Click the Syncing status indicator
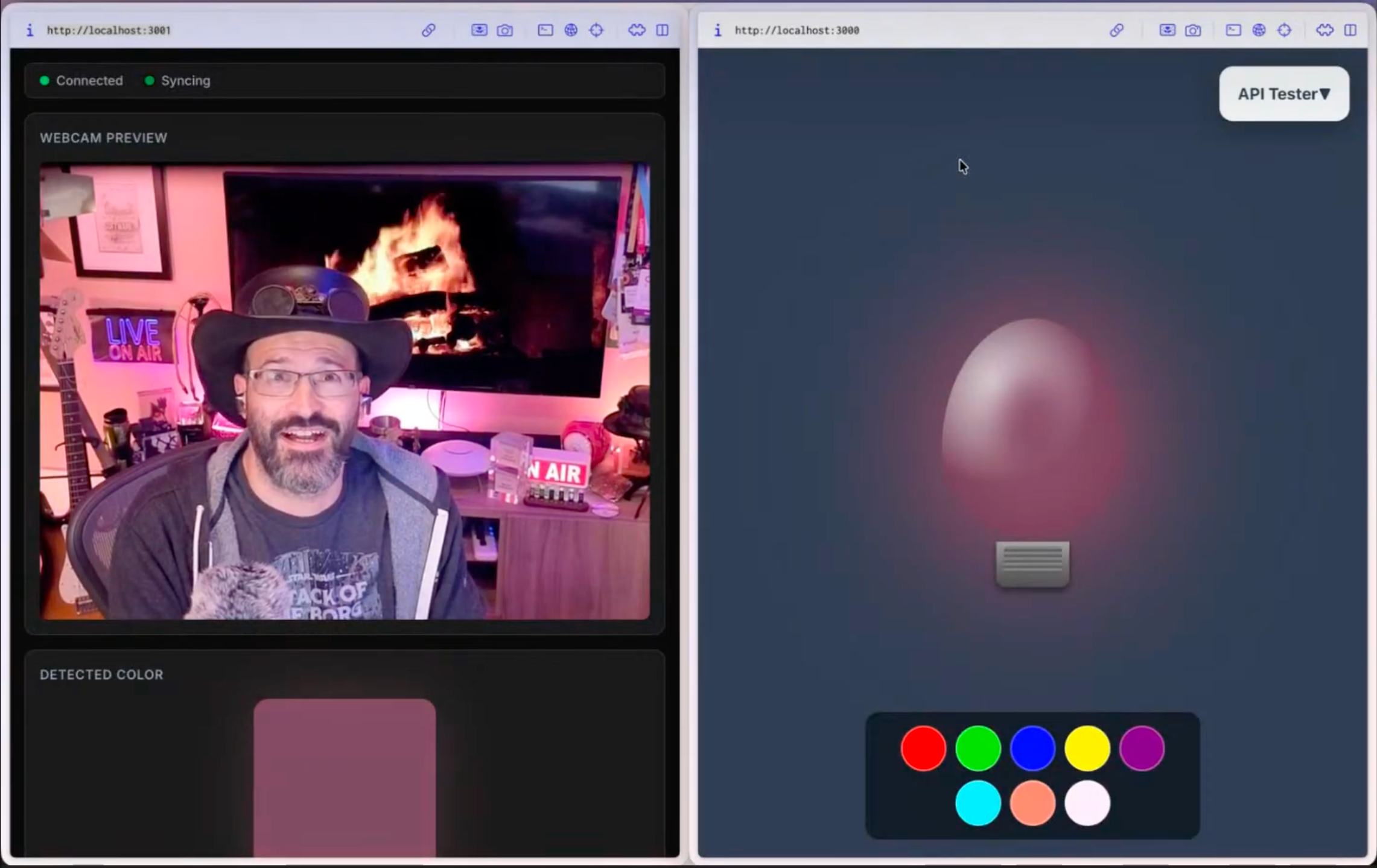The image size is (1377, 868). point(177,81)
